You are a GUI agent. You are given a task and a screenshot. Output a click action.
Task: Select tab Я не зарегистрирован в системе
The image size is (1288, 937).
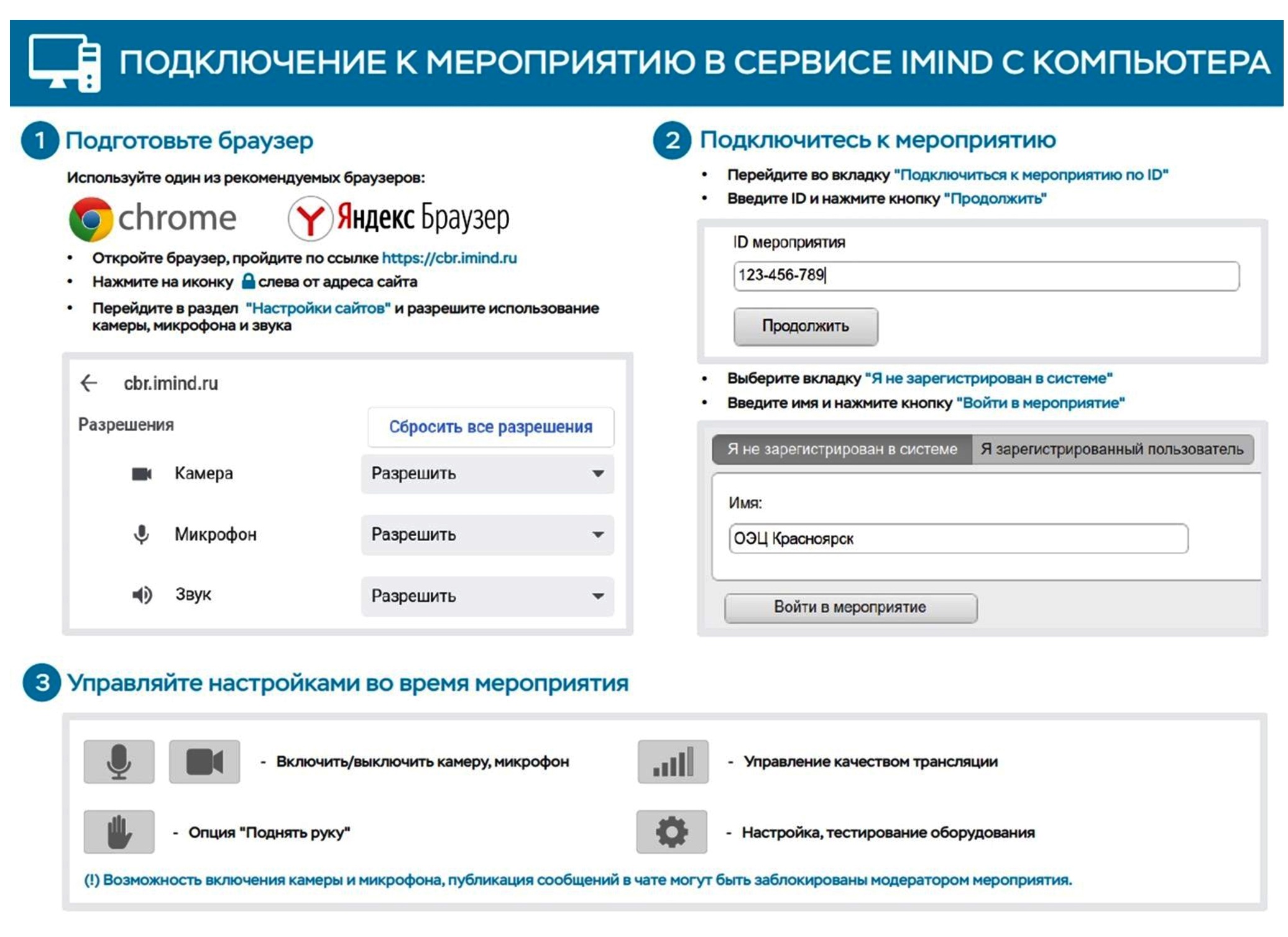[x=842, y=449]
